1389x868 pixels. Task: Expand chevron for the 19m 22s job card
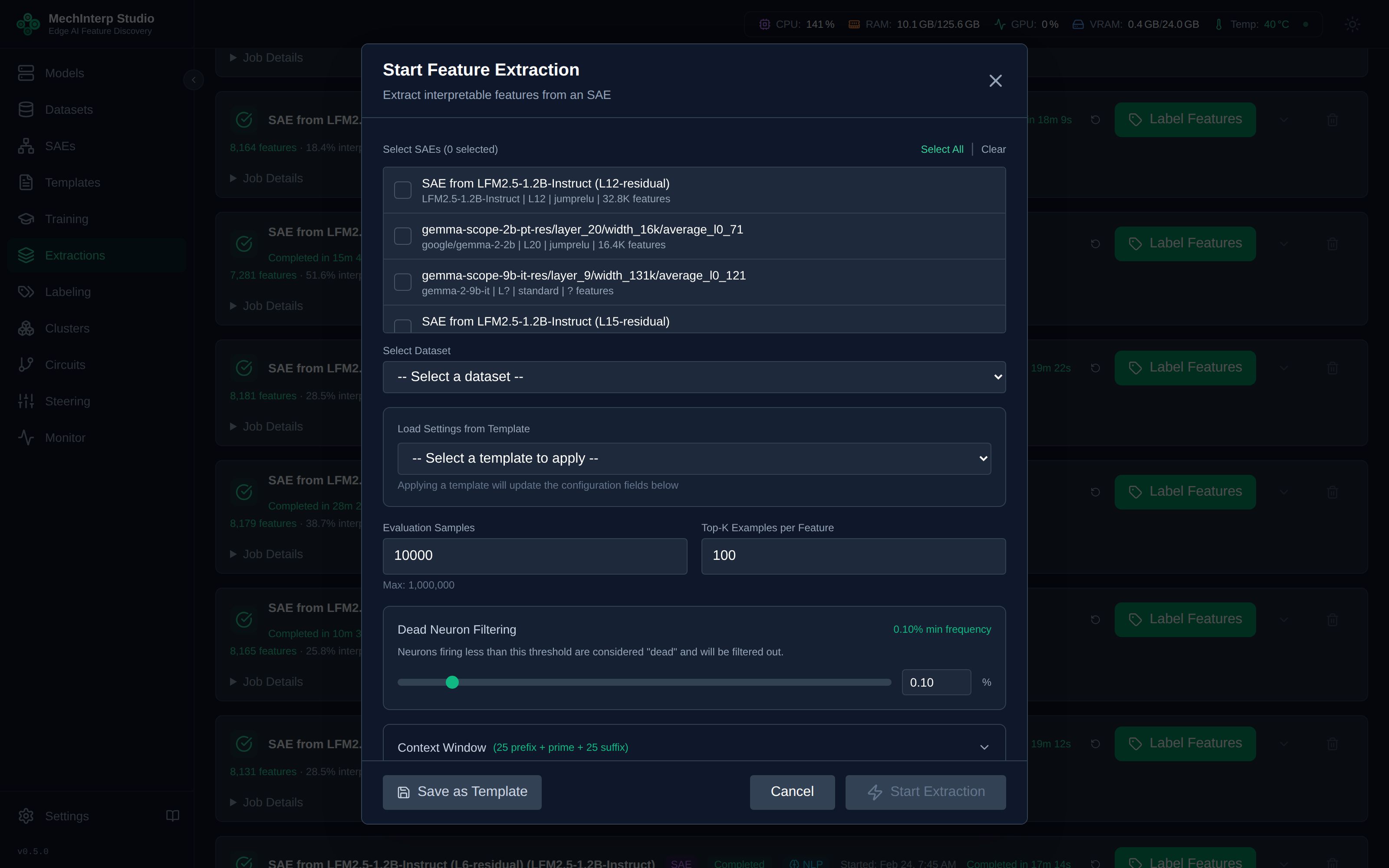[1284, 368]
